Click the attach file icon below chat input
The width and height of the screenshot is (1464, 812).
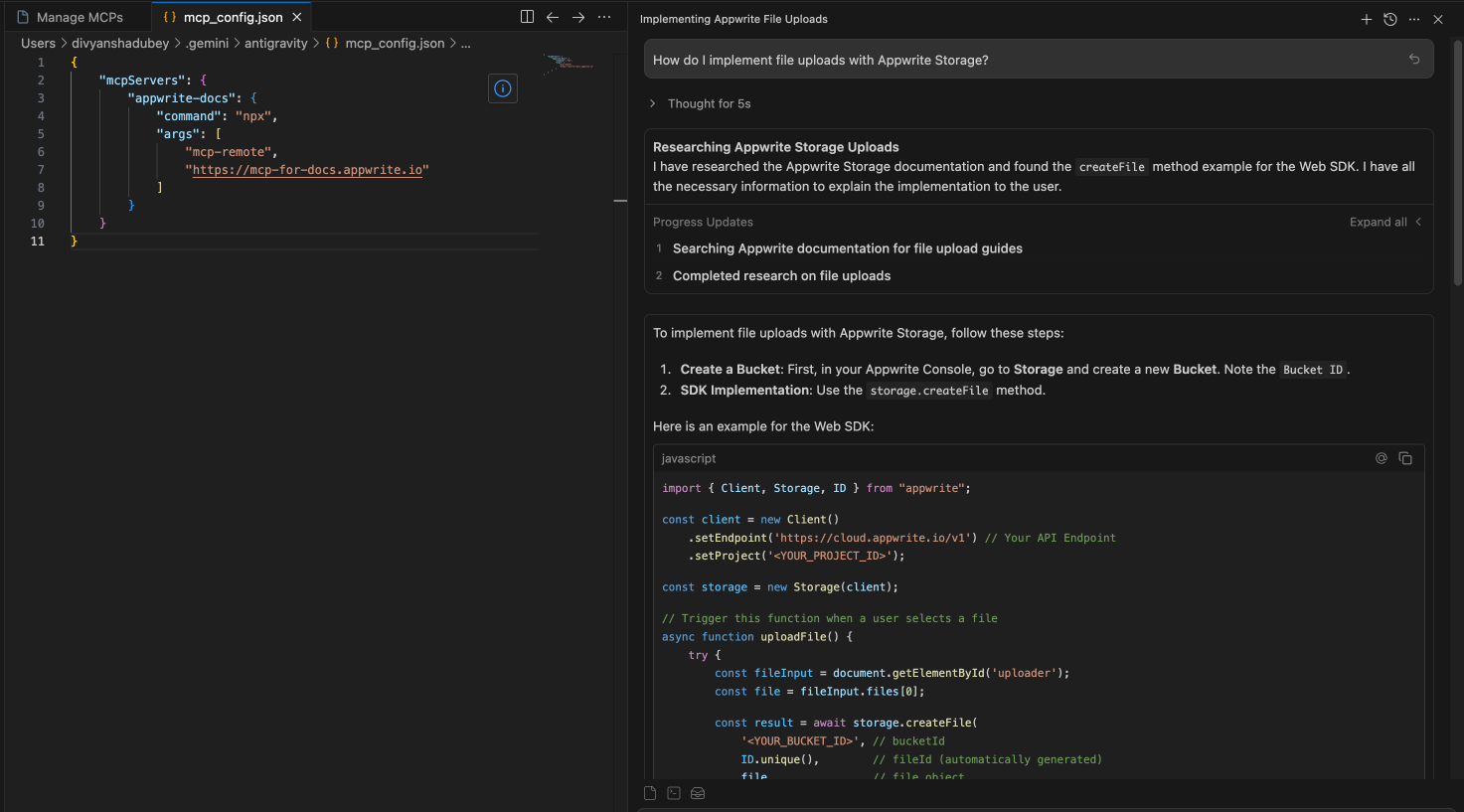pyautogui.click(x=650, y=792)
